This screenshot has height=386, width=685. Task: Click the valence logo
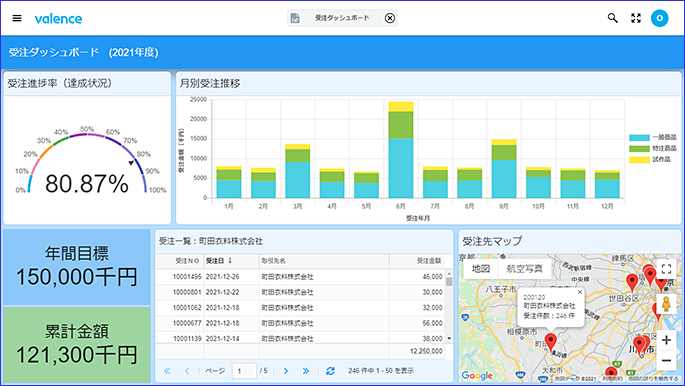[x=58, y=18]
